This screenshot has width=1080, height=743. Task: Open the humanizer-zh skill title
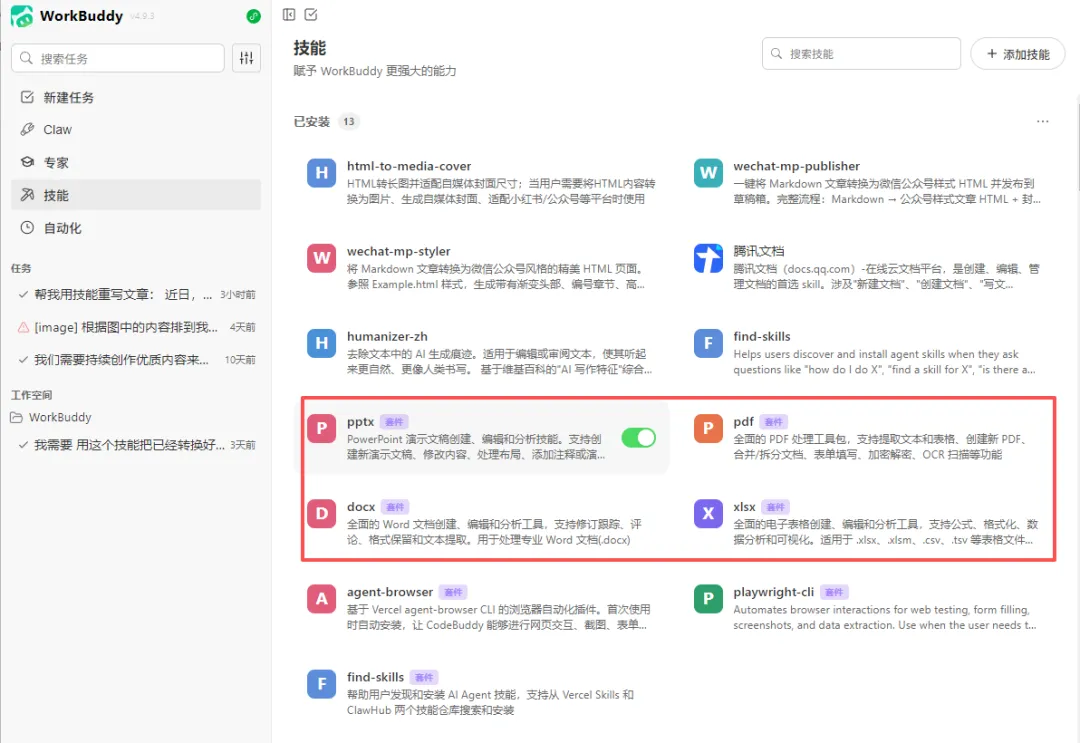pyautogui.click(x=387, y=336)
